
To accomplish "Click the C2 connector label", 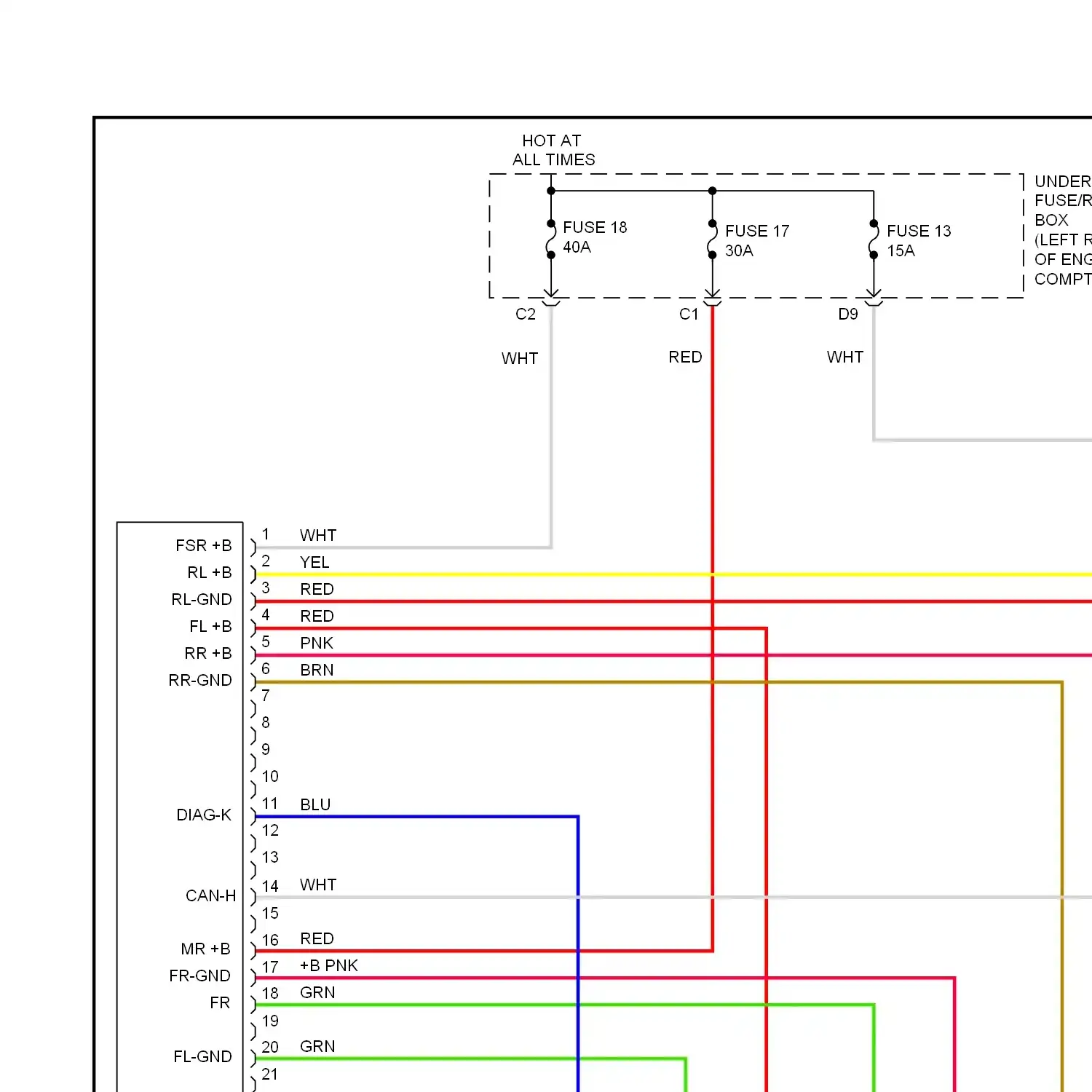I will point(526,314).
